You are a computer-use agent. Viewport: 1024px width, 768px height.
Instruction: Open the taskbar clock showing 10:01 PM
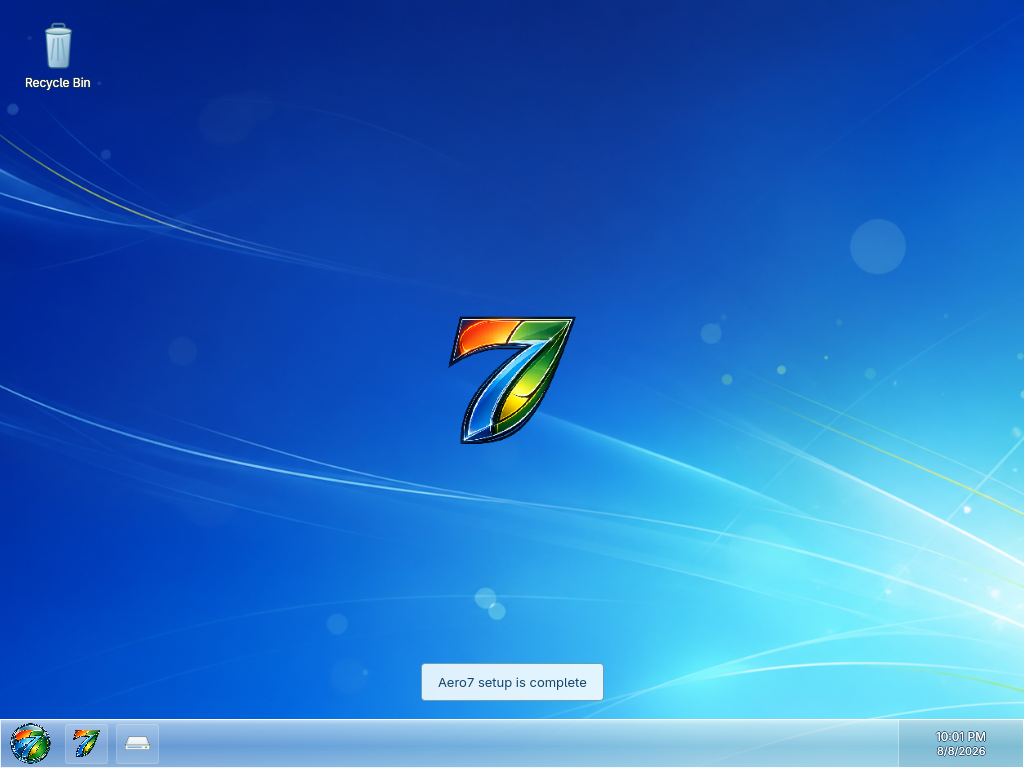tap(961, 737)
